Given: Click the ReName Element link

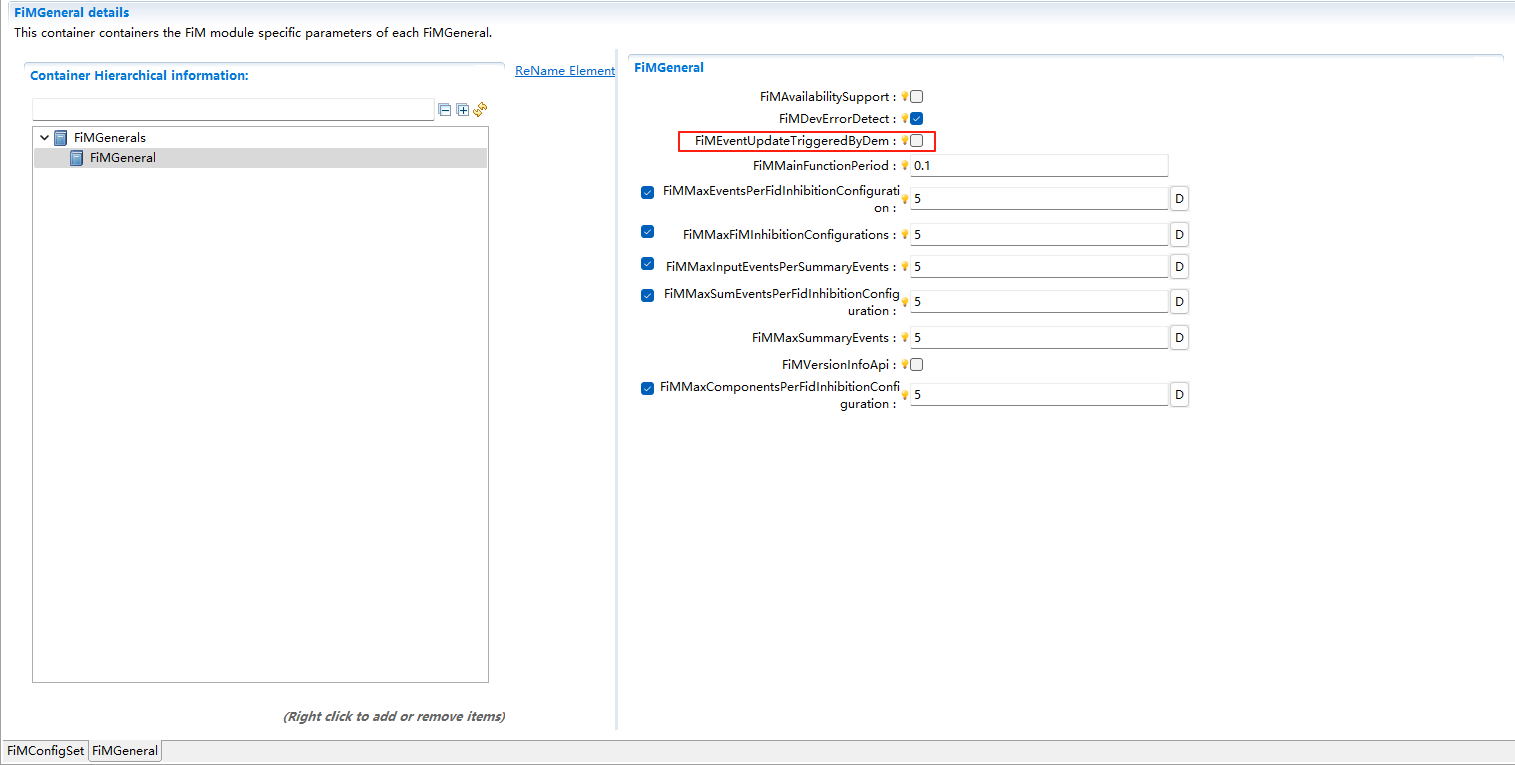Looking at the screenshot, I should 564,71.
